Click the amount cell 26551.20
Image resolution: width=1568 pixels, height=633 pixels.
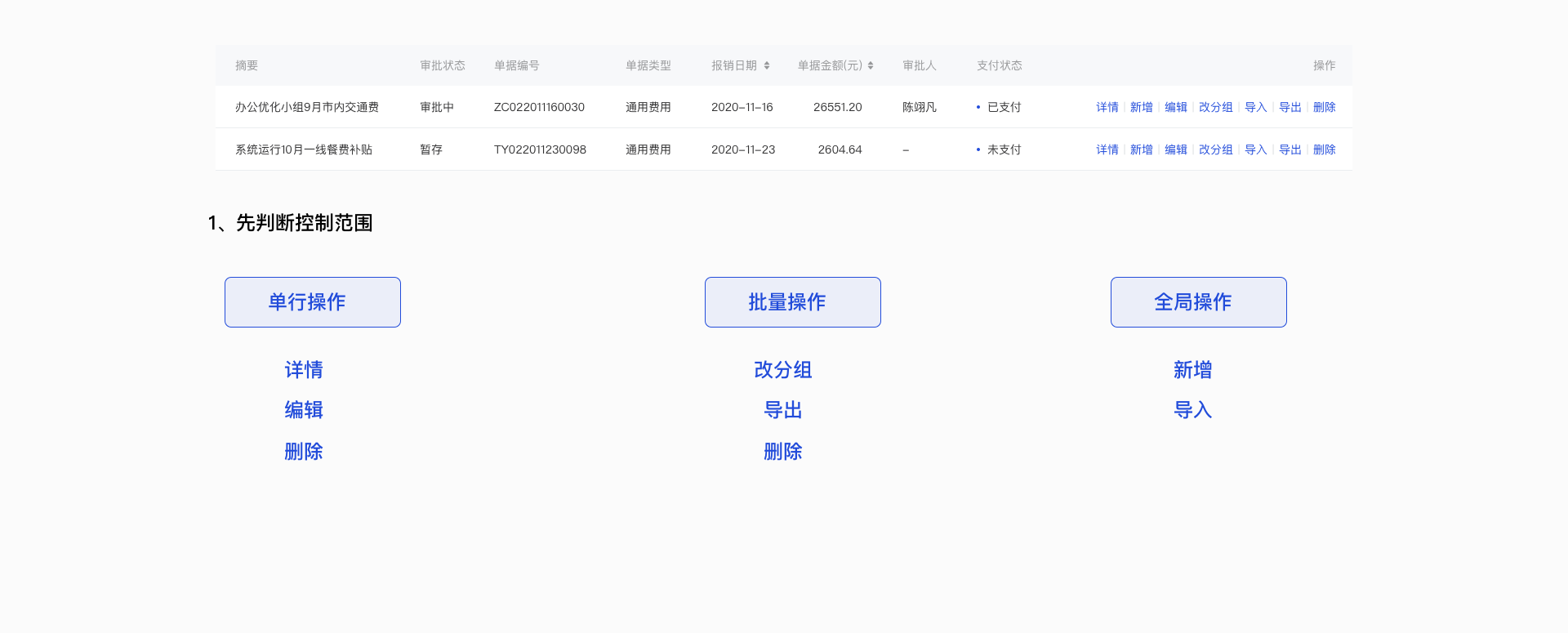coord(838,107)
